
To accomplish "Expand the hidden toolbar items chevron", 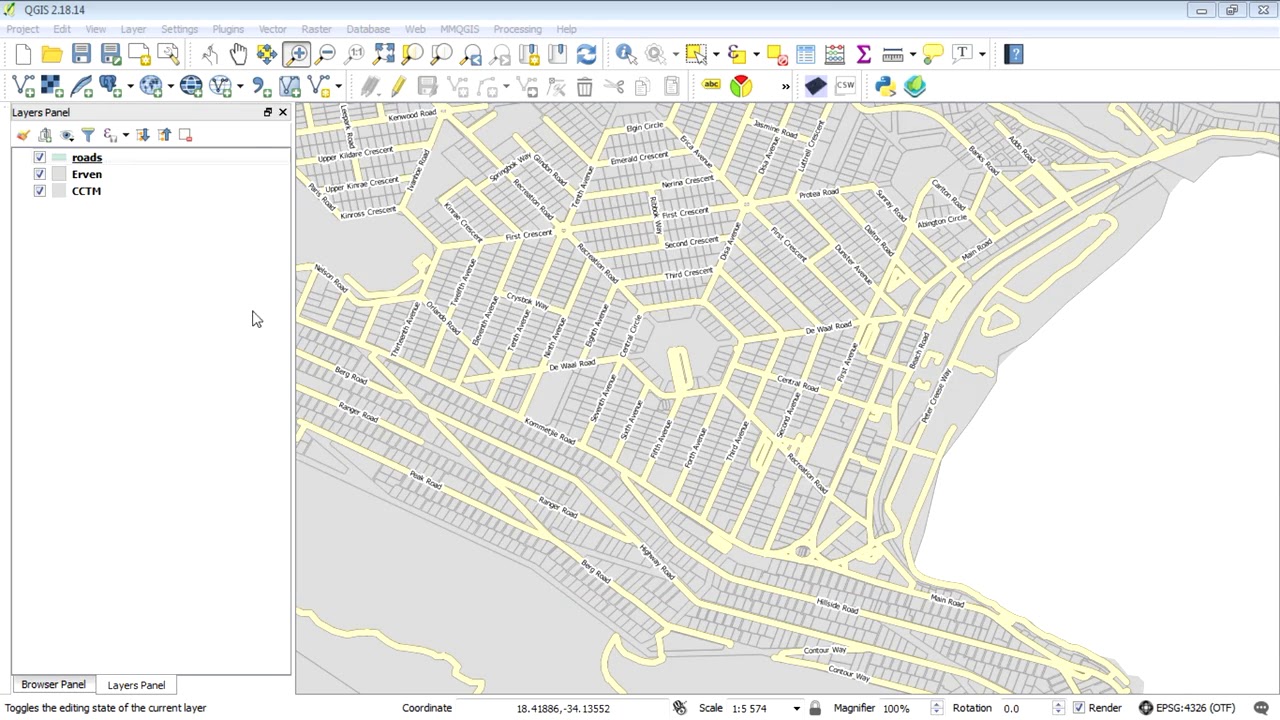I will coord(785,87).
